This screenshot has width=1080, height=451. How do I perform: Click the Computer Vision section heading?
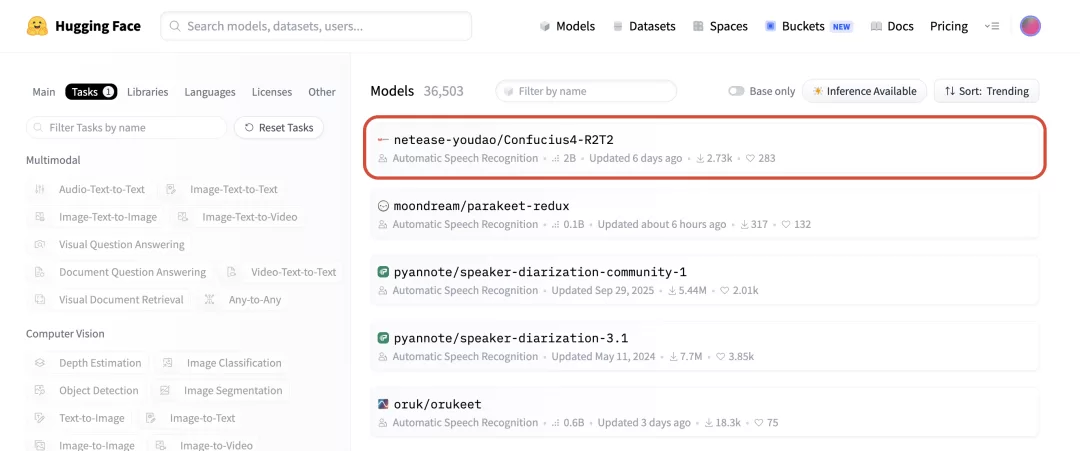[x=65, y=333]
